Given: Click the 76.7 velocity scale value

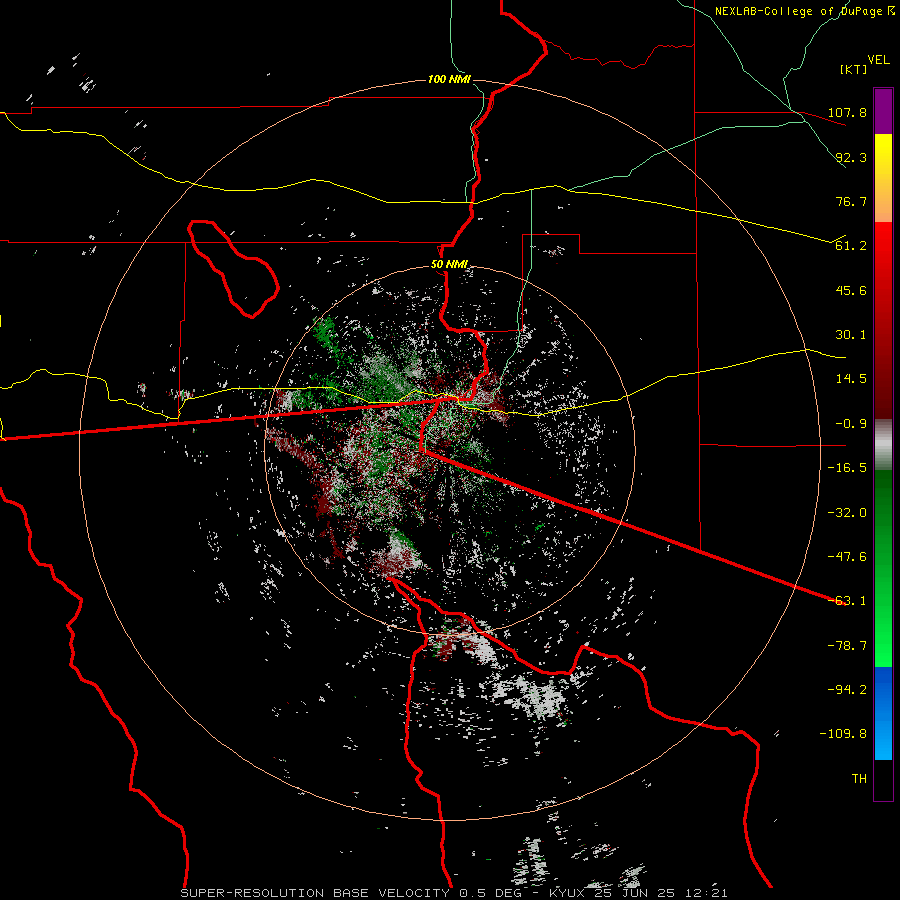Looking at the screenshot, I should (851, 201).
